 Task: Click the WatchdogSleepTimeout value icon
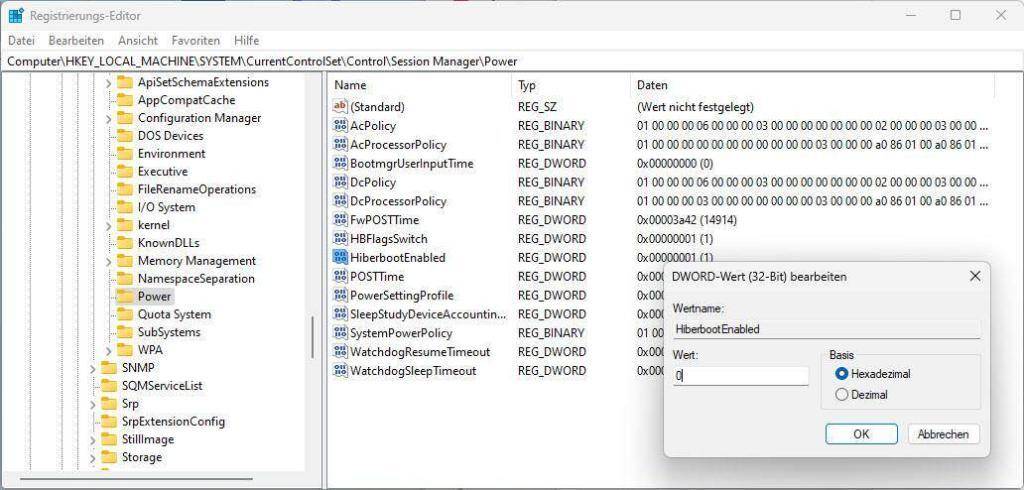340,370
